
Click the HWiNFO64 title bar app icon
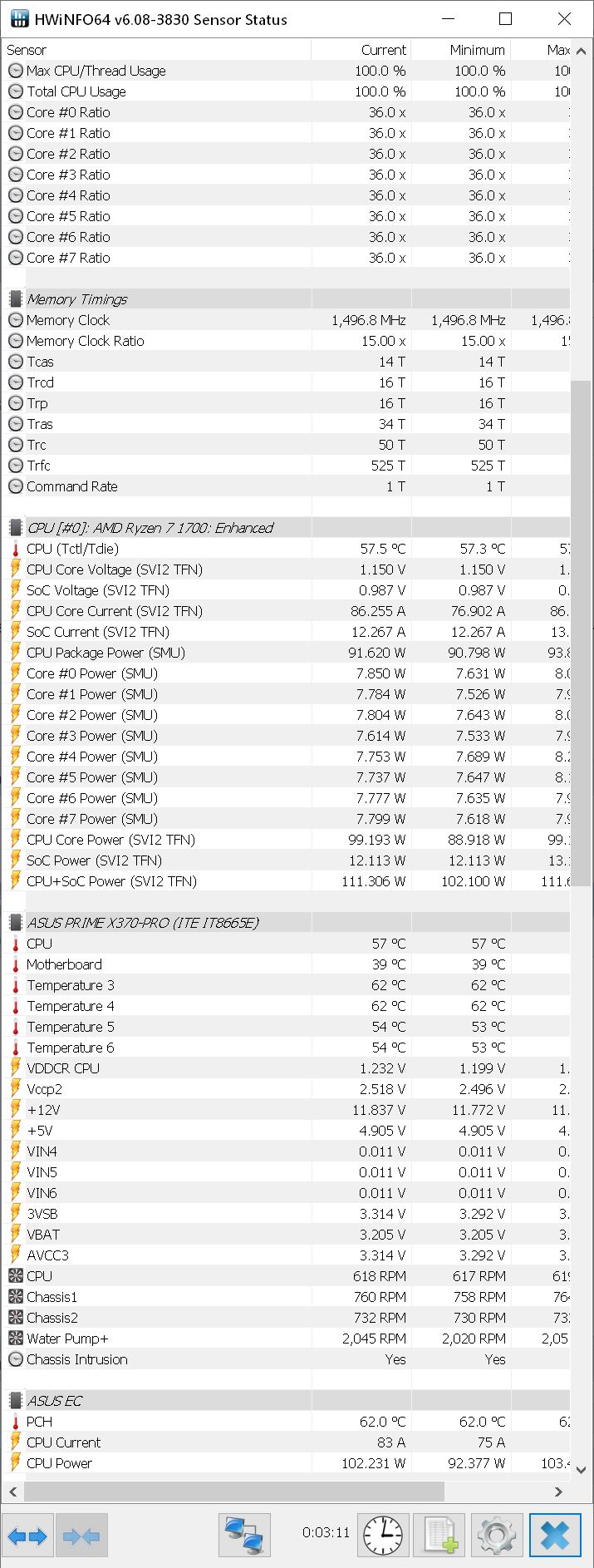pyautogui.click(x=19, y=19)
